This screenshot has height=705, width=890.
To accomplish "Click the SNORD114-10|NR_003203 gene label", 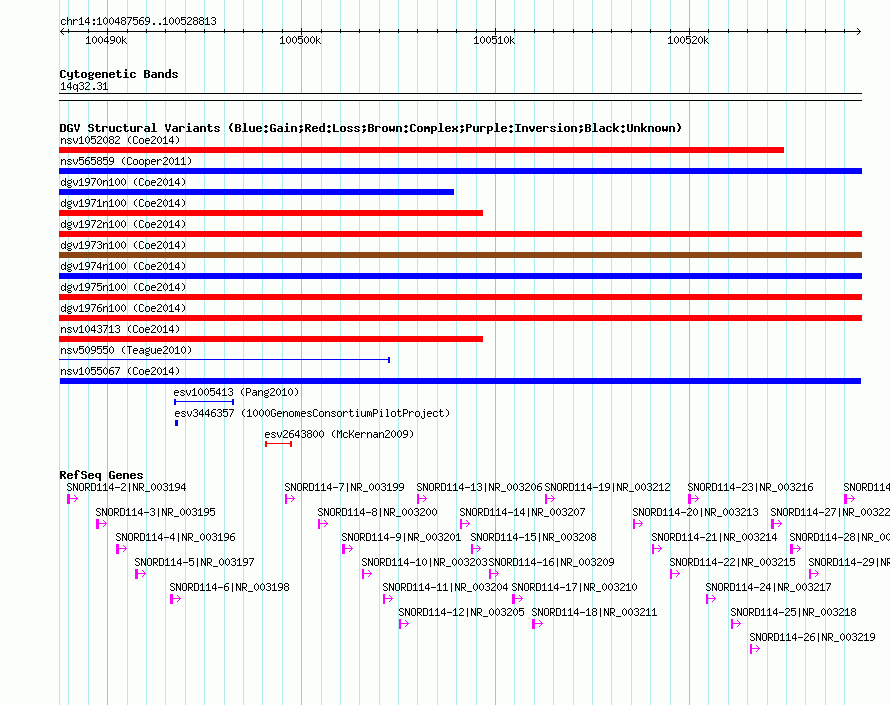I will click(425, 562).
